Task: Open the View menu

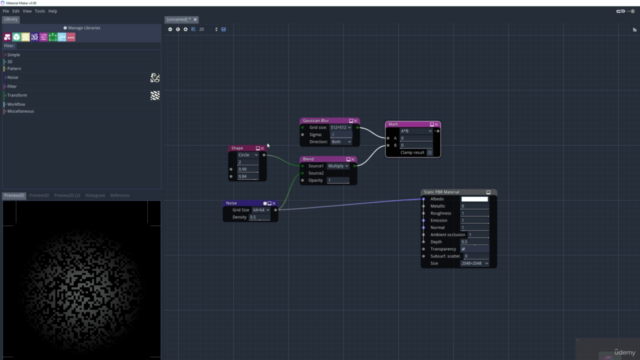Action: (27, 11)
